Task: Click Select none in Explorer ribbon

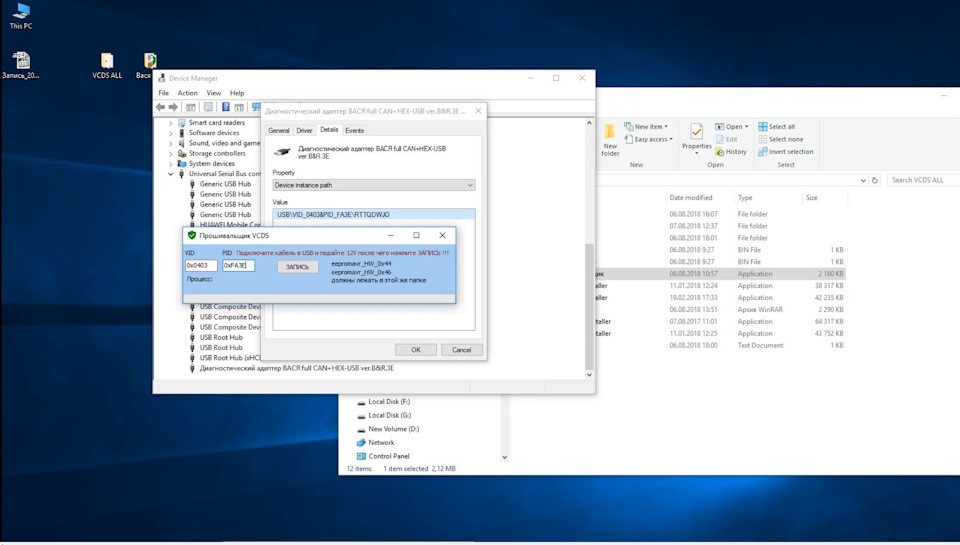Action: (781, 140)
